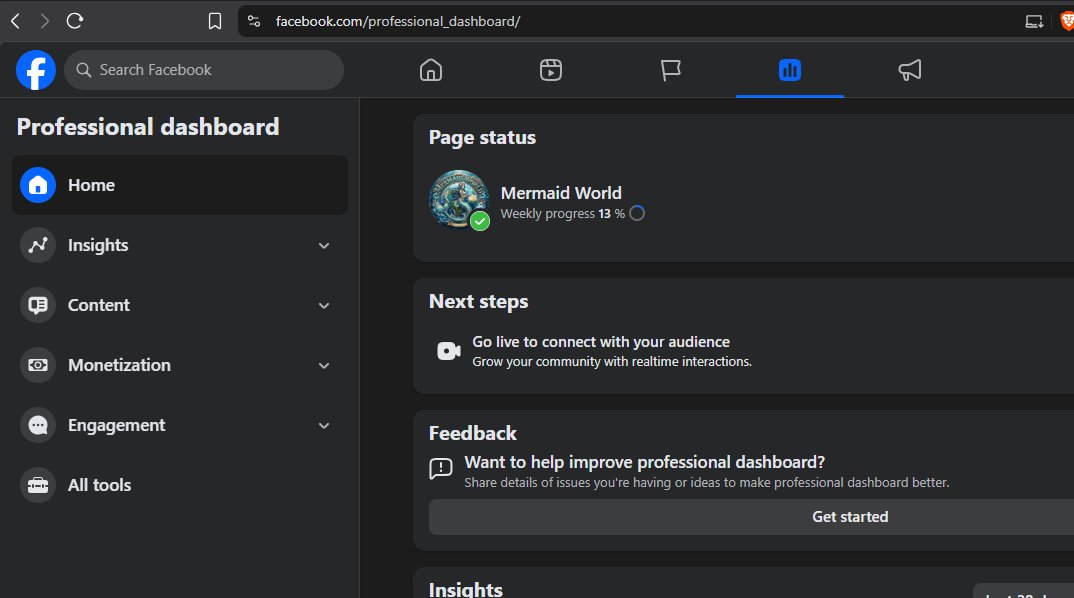Click the Monetization sidebar icon
Viewport: 1074px width, 598px height.
click(38, 365)
